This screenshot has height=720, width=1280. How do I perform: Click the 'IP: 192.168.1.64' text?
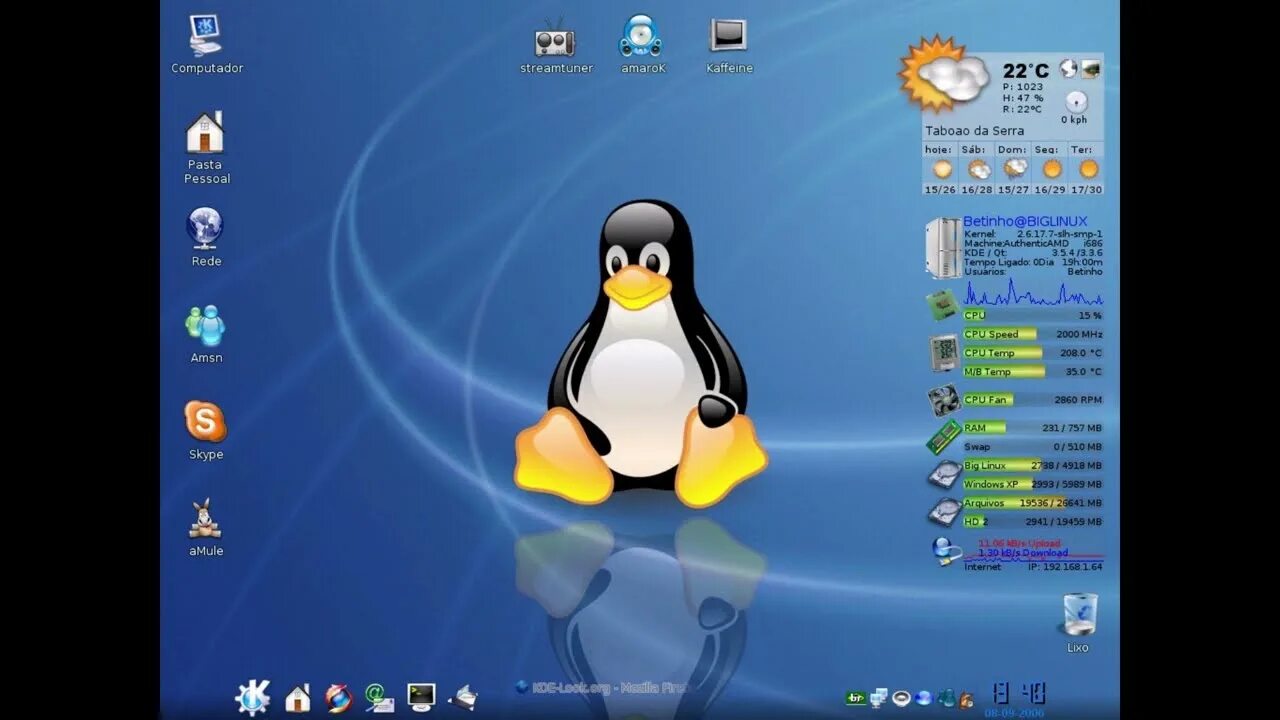pyautogui.click(x=1065, y=567)
